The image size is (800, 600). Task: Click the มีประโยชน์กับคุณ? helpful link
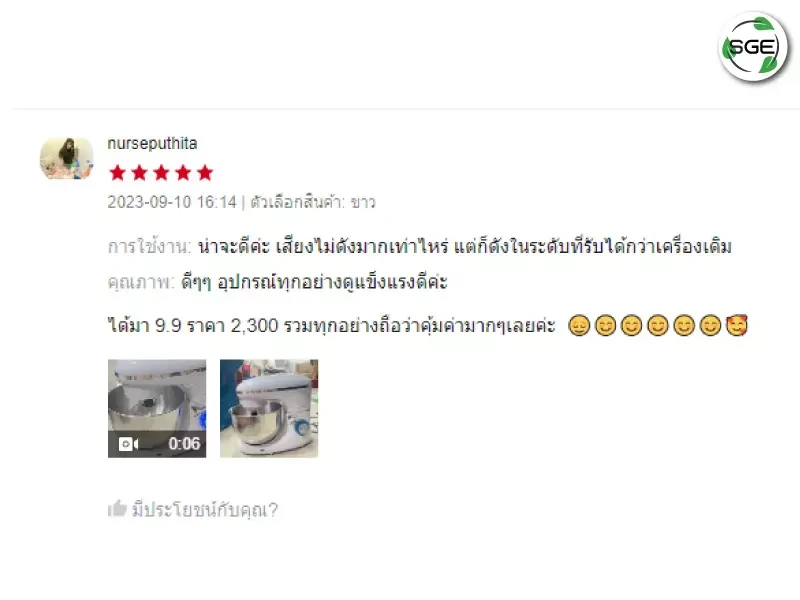point(205,509)
